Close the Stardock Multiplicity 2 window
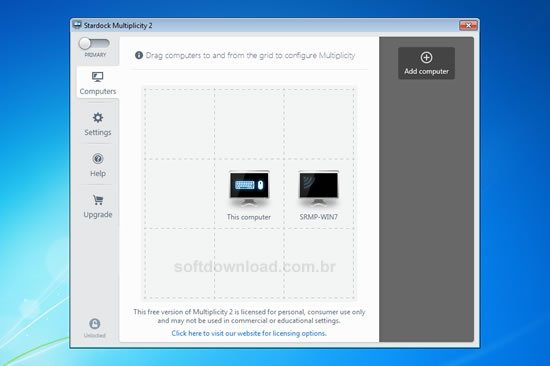Screen dimensions: 550x366 (x=468, y=25)
